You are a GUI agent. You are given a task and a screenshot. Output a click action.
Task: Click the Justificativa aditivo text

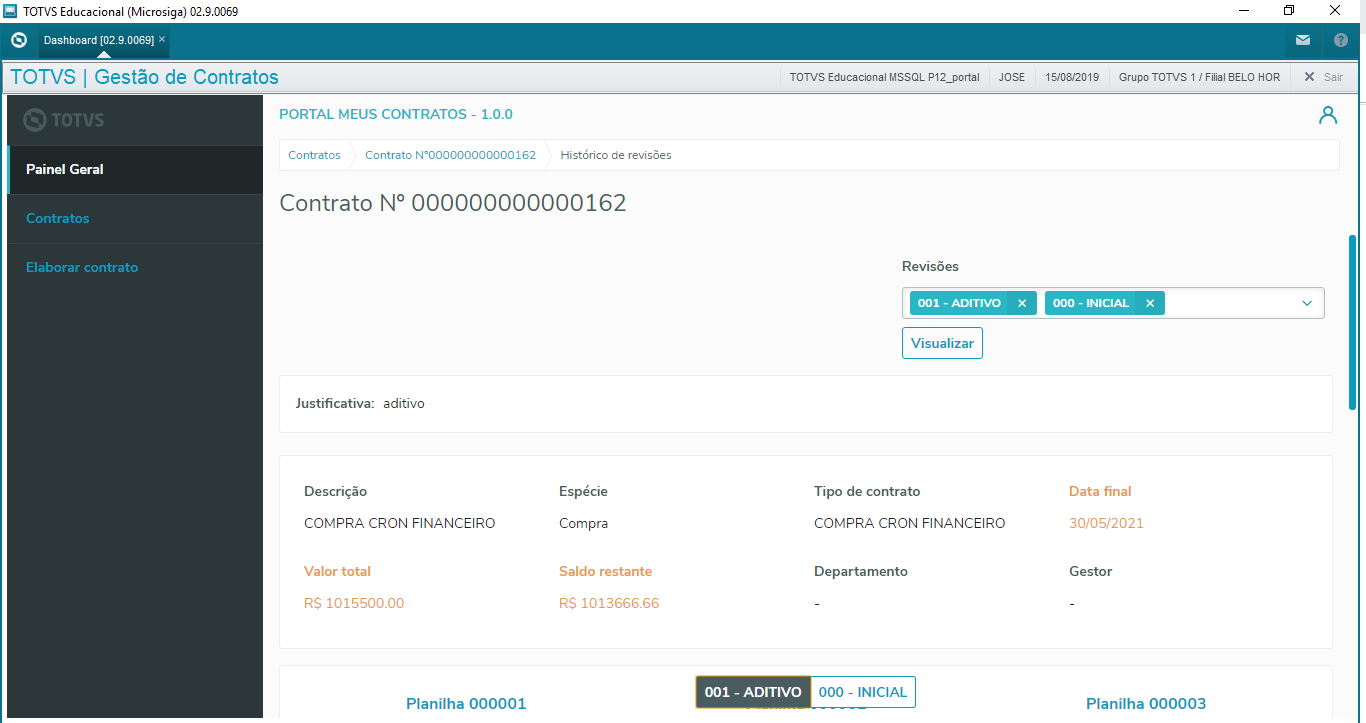[x=404, y=403]
